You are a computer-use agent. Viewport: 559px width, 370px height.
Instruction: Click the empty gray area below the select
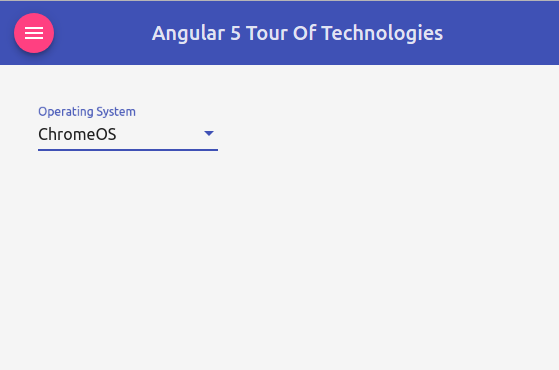pyautogui.click(x=280, y=260)
